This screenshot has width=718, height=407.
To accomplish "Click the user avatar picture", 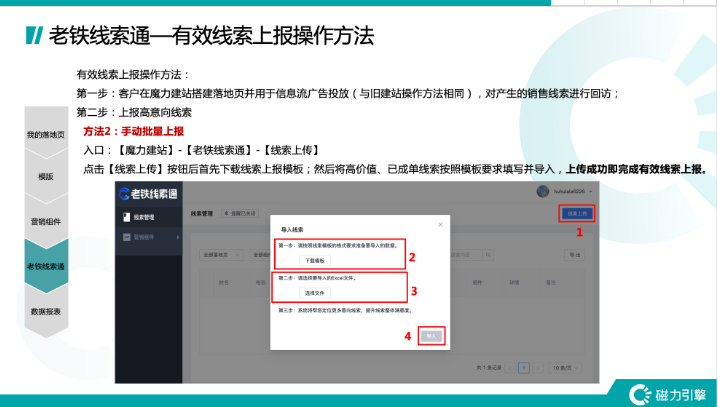I will point(543,191).
